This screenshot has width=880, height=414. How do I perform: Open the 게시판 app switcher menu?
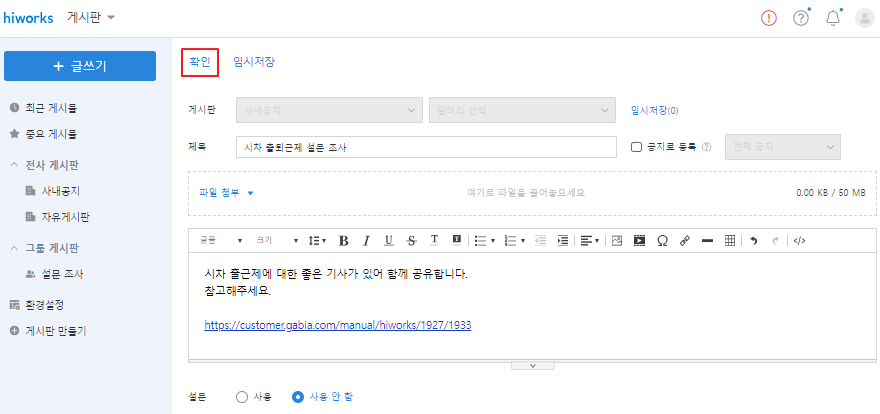tap(91, 17)
